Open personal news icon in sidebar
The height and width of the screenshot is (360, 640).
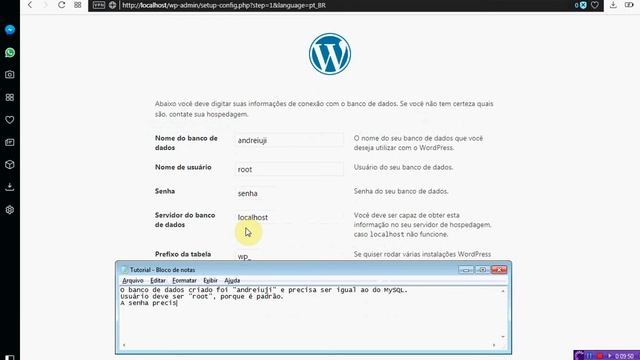click(10, 142)
